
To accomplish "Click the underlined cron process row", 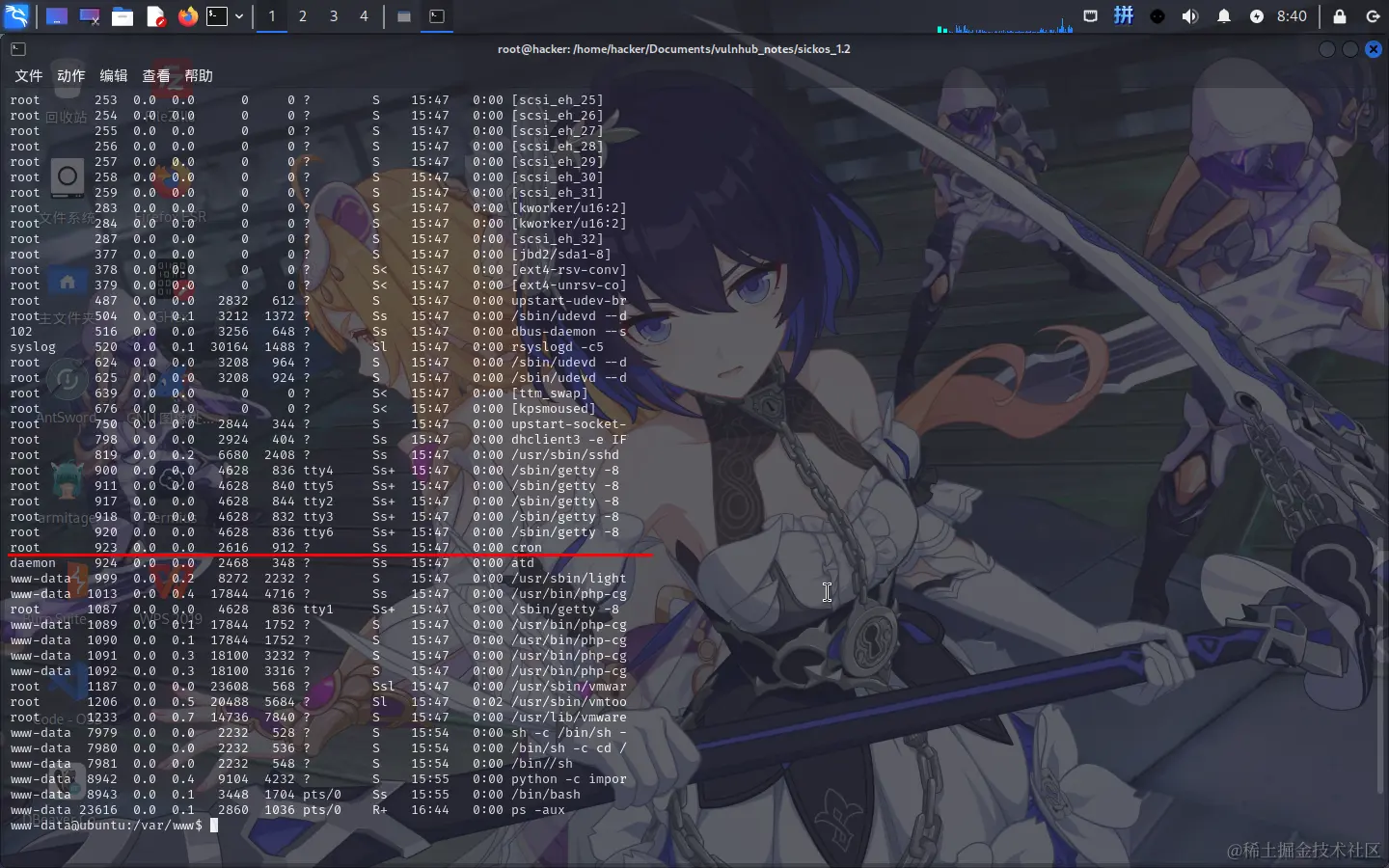I will [x=276, y=548].
